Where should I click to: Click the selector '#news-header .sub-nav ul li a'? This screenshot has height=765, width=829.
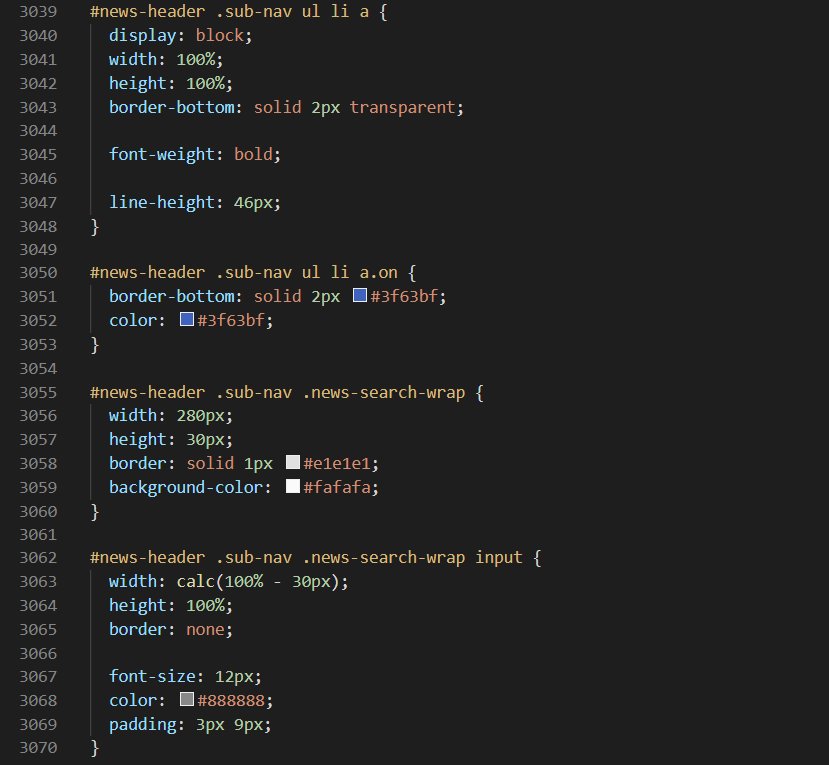pos(229,12)
